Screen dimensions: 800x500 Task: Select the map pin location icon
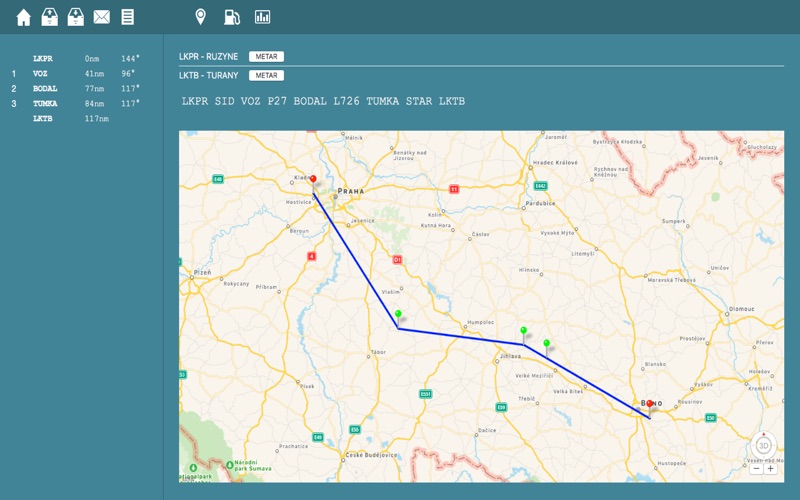(x=200, y=17)
